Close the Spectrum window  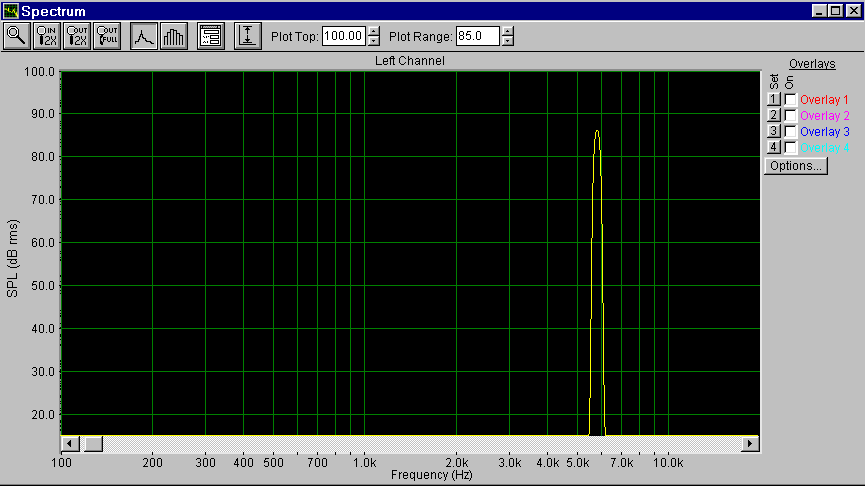click(x=854, y=10)
